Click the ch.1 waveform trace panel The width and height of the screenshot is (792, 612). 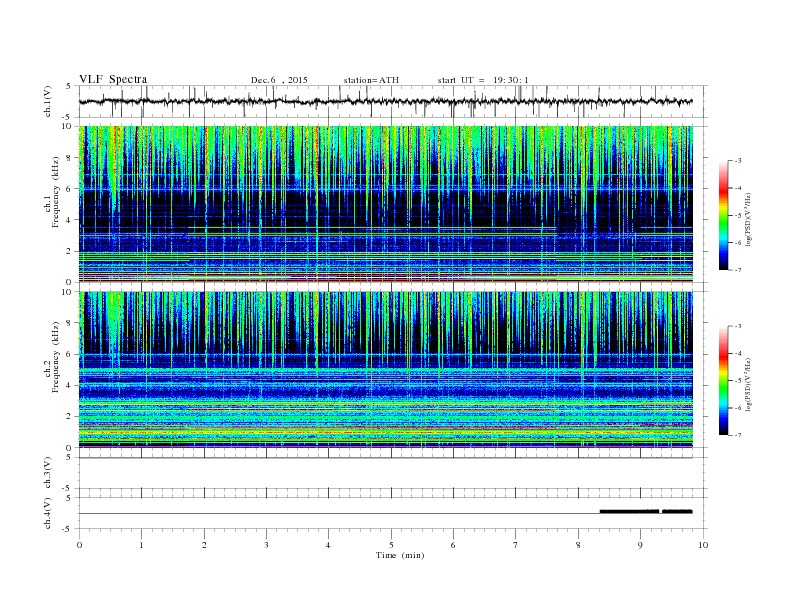(392, 101)
